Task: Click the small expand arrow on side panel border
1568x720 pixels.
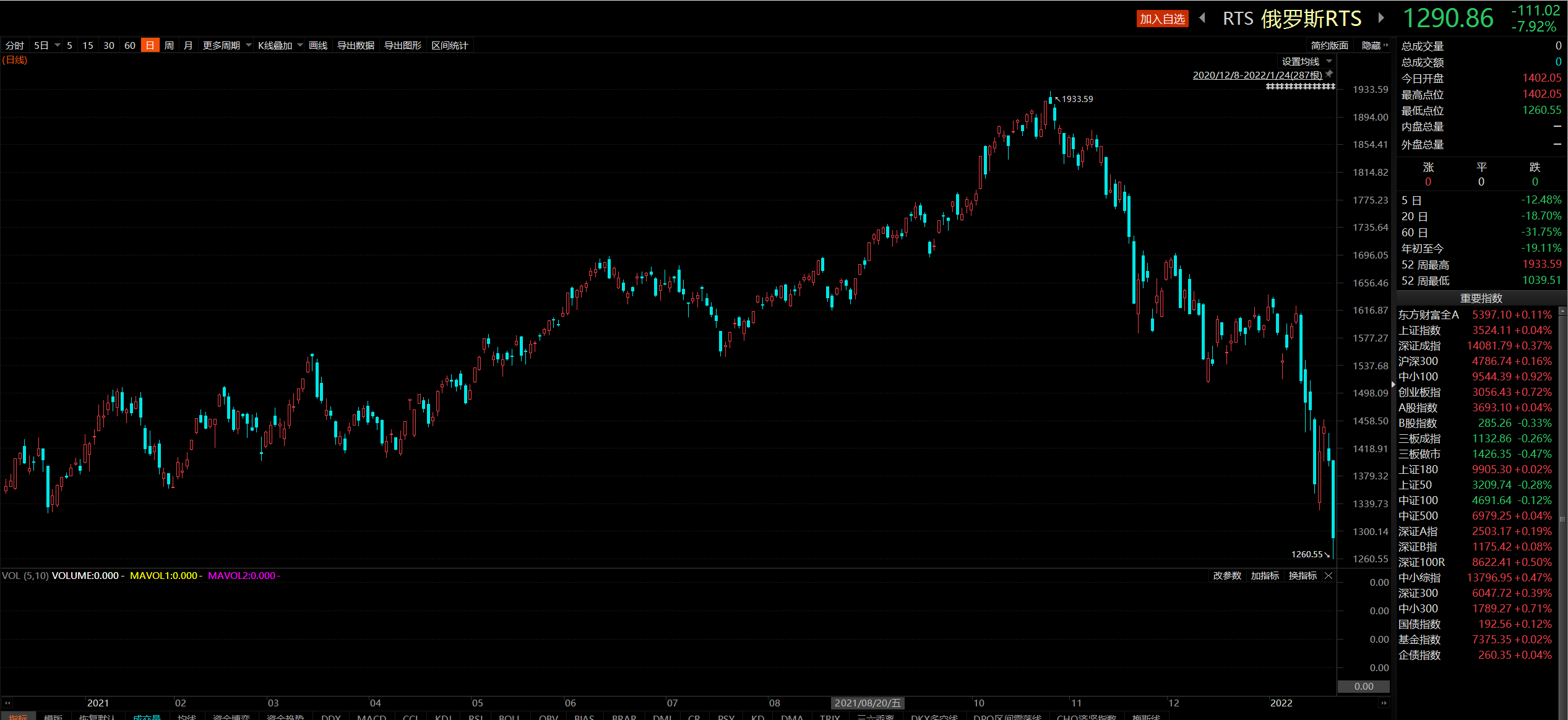Action: 1393,384
